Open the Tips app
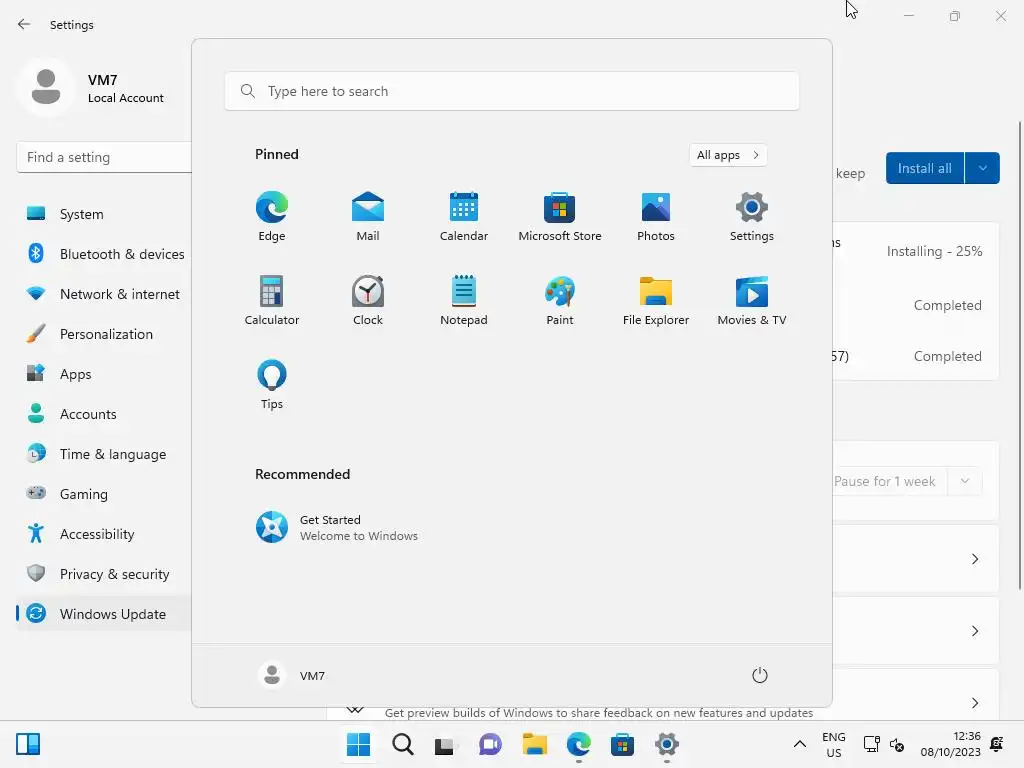Screen dimensions: 1024x768 pos(272,385)
